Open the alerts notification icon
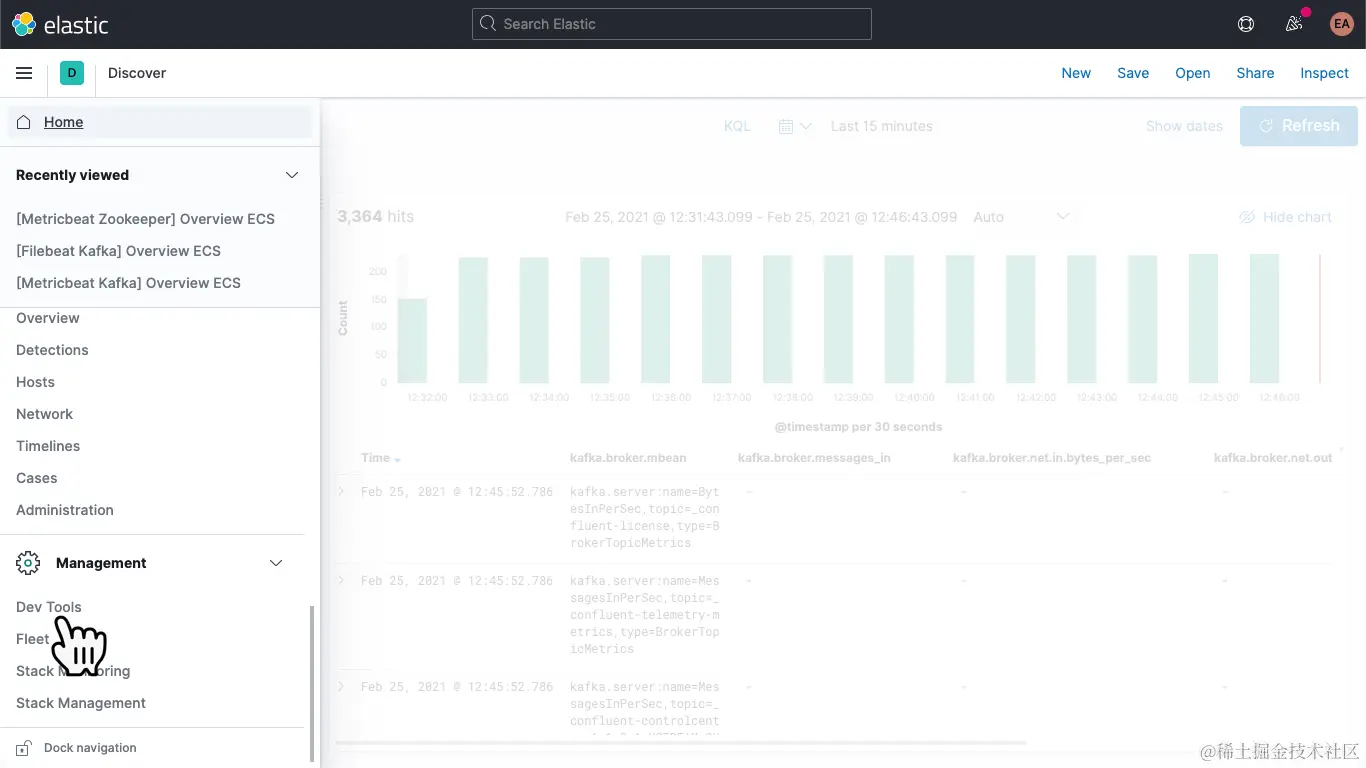Image resolution: width=1366 pixels, height=768 pixels. click(x=1293, y=24)
